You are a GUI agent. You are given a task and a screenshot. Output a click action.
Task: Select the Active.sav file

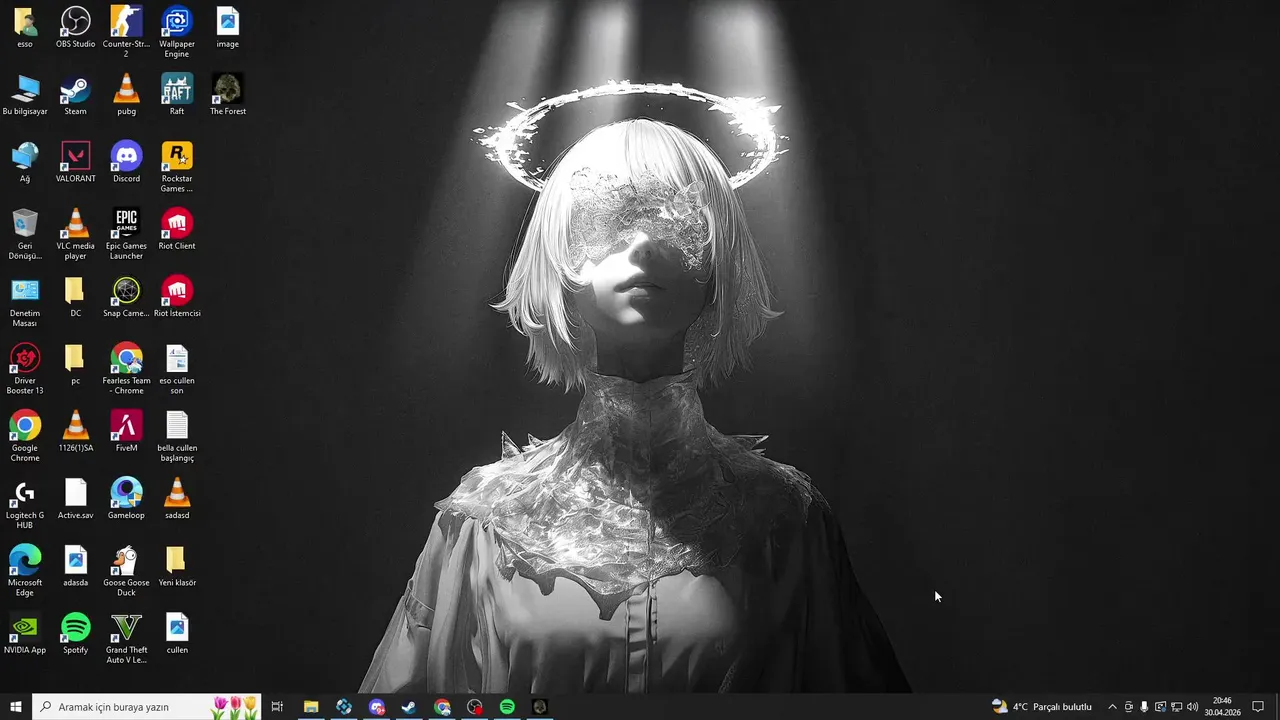tap(76, 497)
